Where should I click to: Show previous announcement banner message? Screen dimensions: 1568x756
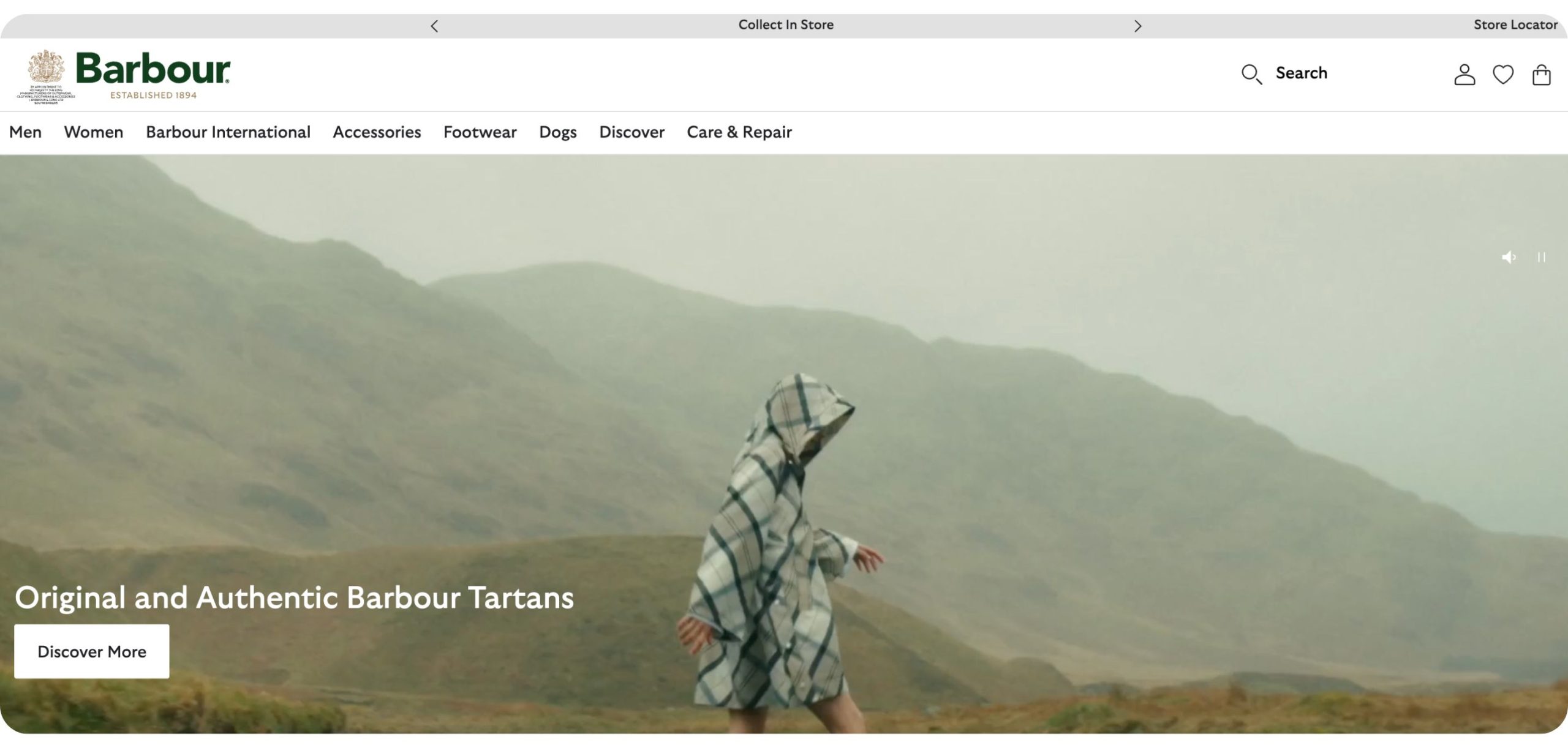tap(434, 26)
